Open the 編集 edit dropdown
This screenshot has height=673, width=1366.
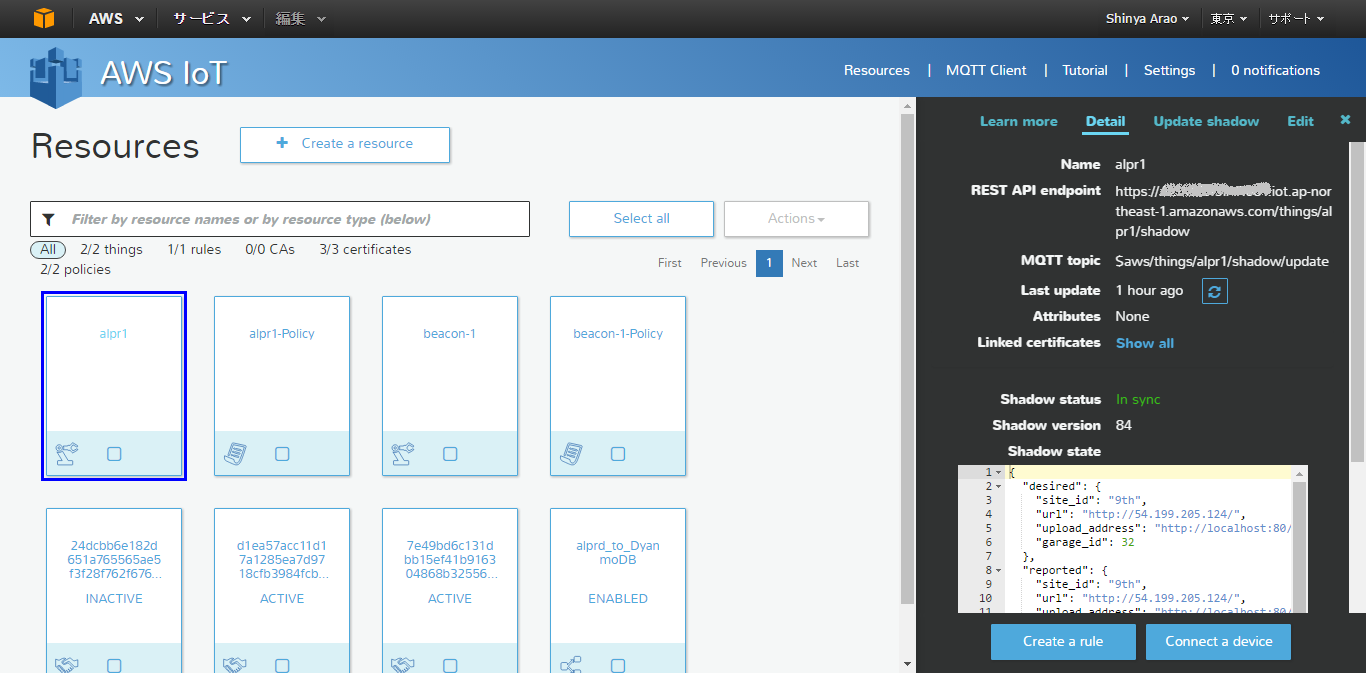300,19
